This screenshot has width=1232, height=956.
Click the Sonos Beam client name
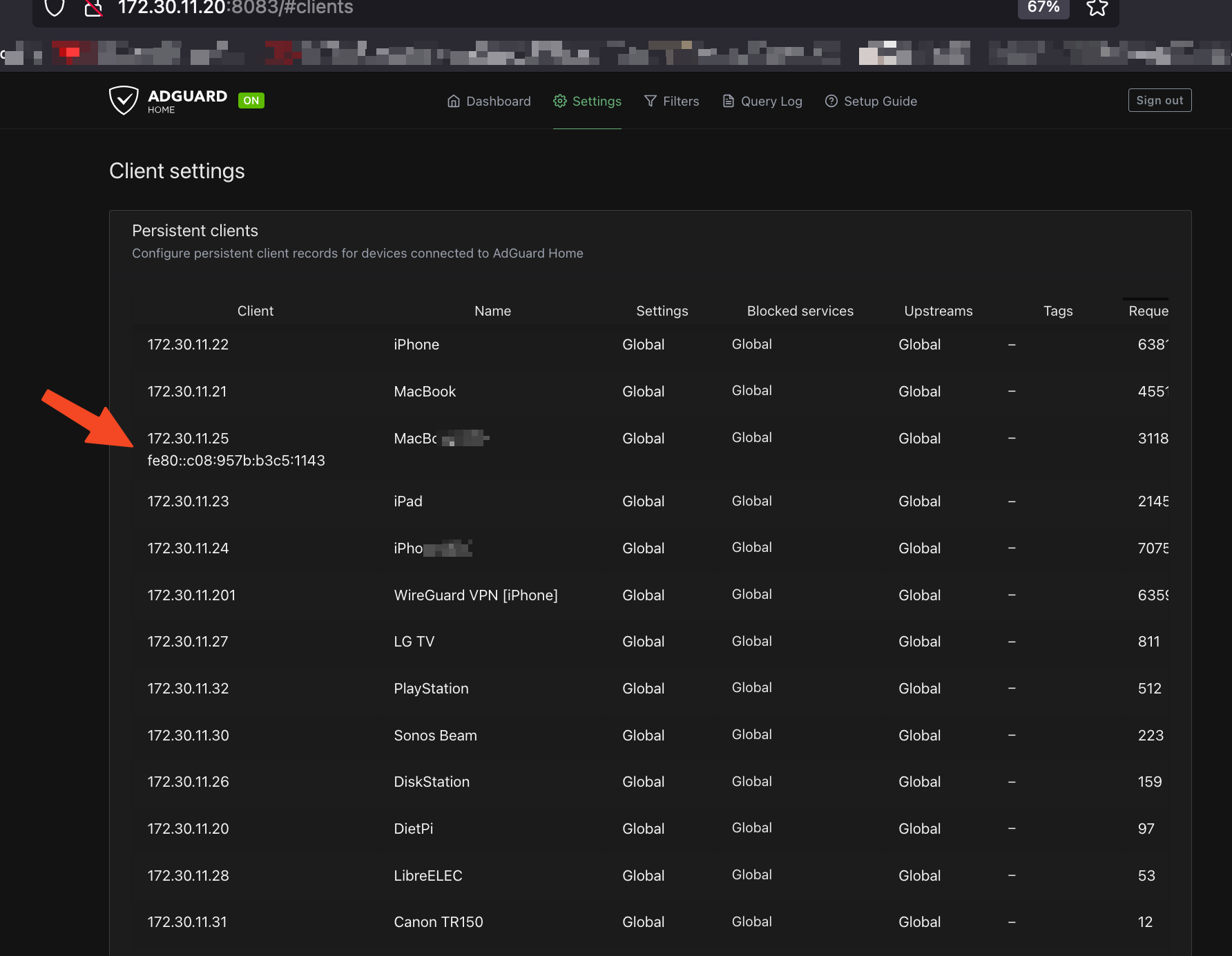435,736
